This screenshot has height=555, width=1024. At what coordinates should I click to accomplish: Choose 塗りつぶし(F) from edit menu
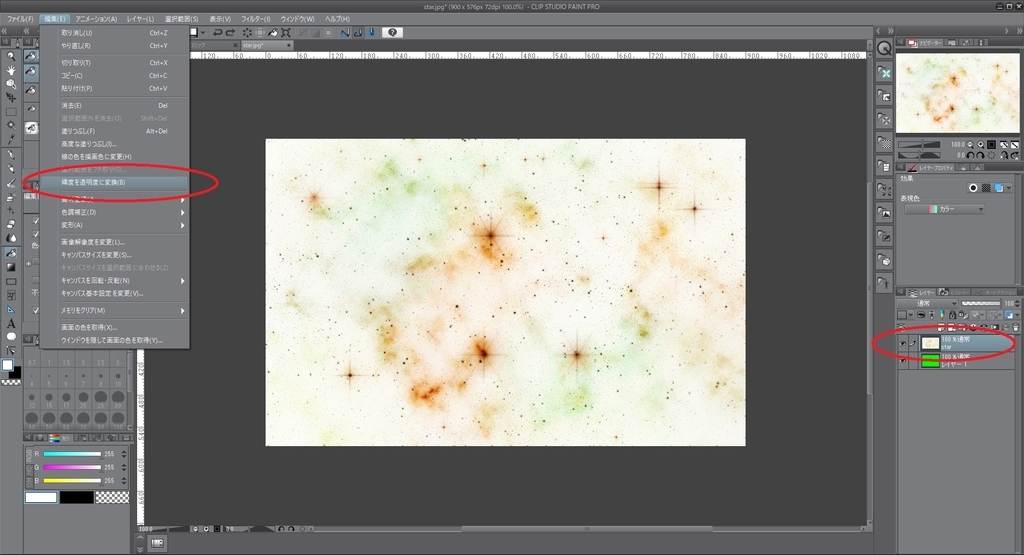[x=115, y=131]
